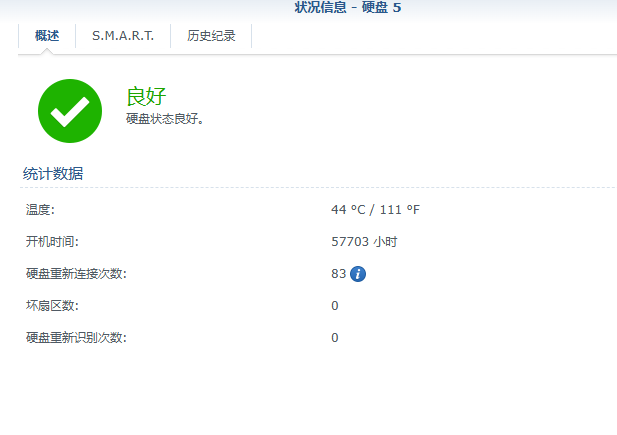The height and width of the screenshot is (435, 617).
Task: Click the 状况信息 - 硬盘 5 window title
Action: pyautogui.click(x=348, y=7)
